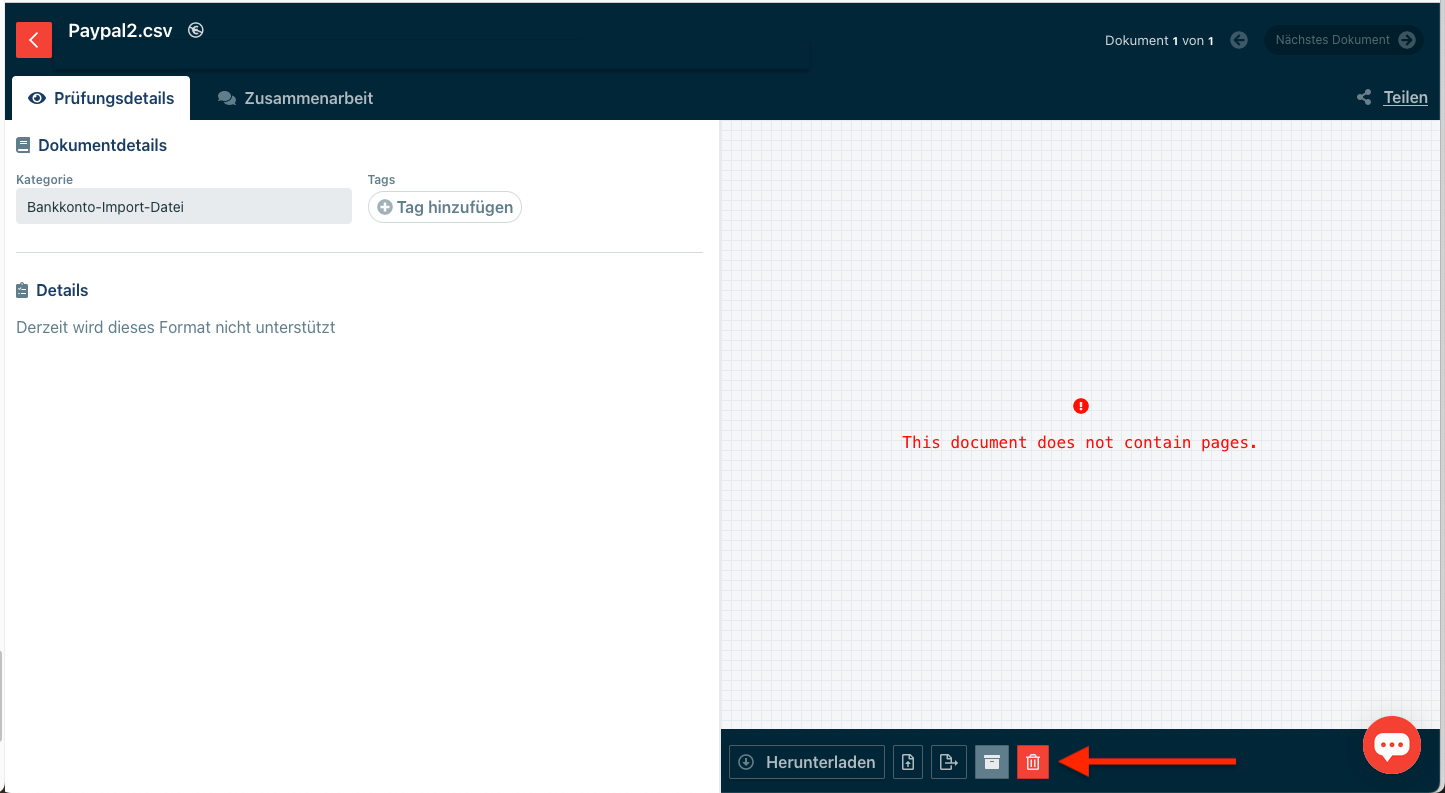Go to previous document arrow
1445x793 pixels.
pyautogui.click(x=1238, y=40)
